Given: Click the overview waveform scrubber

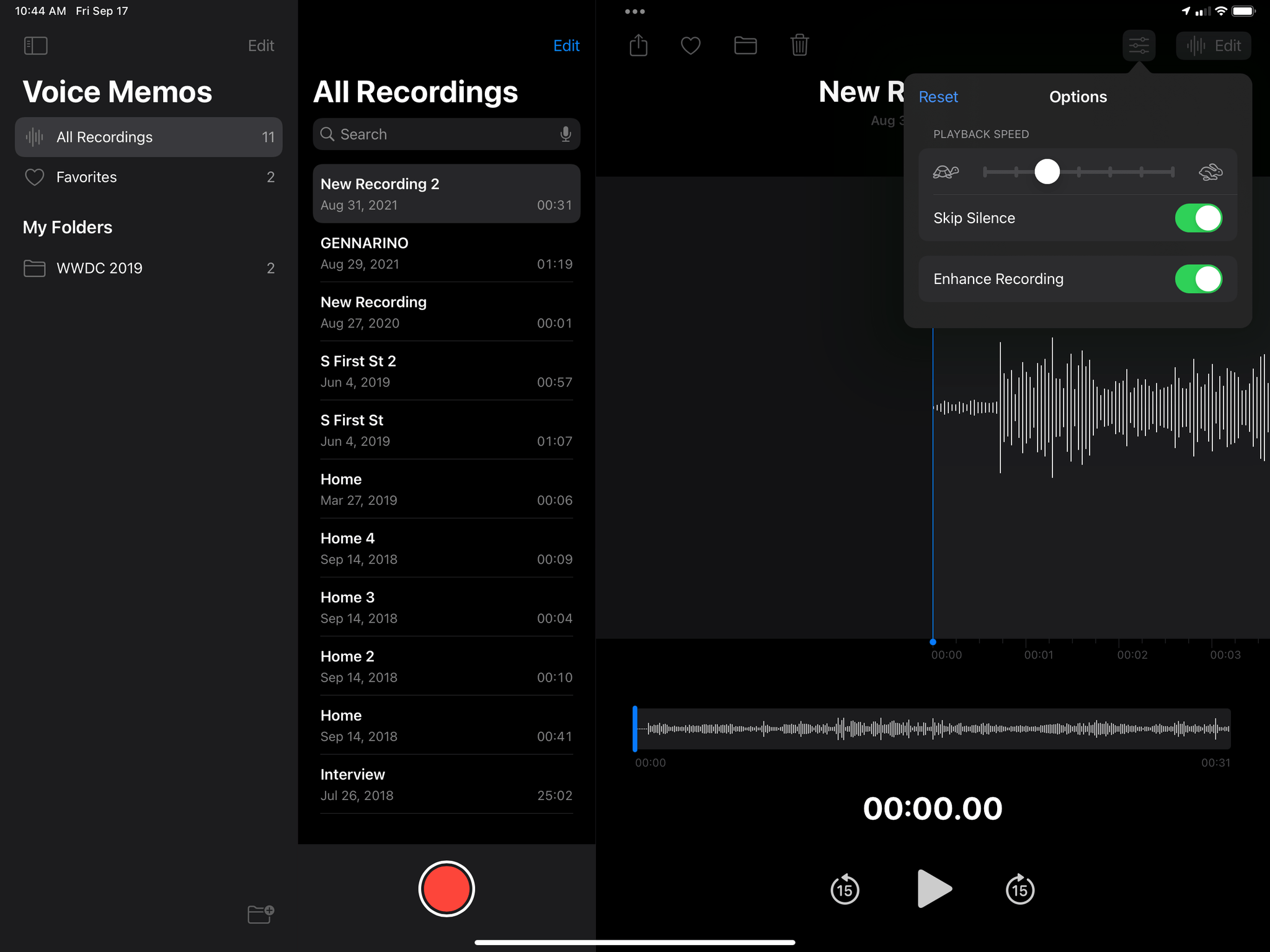Looking at the screenshot, I should pos(932,729).
